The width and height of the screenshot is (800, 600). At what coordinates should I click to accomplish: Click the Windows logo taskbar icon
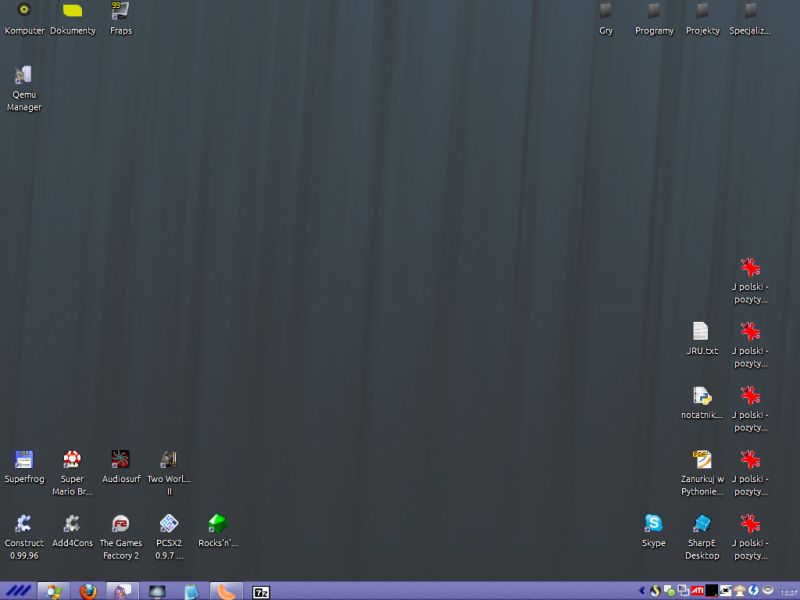point(53,592)
